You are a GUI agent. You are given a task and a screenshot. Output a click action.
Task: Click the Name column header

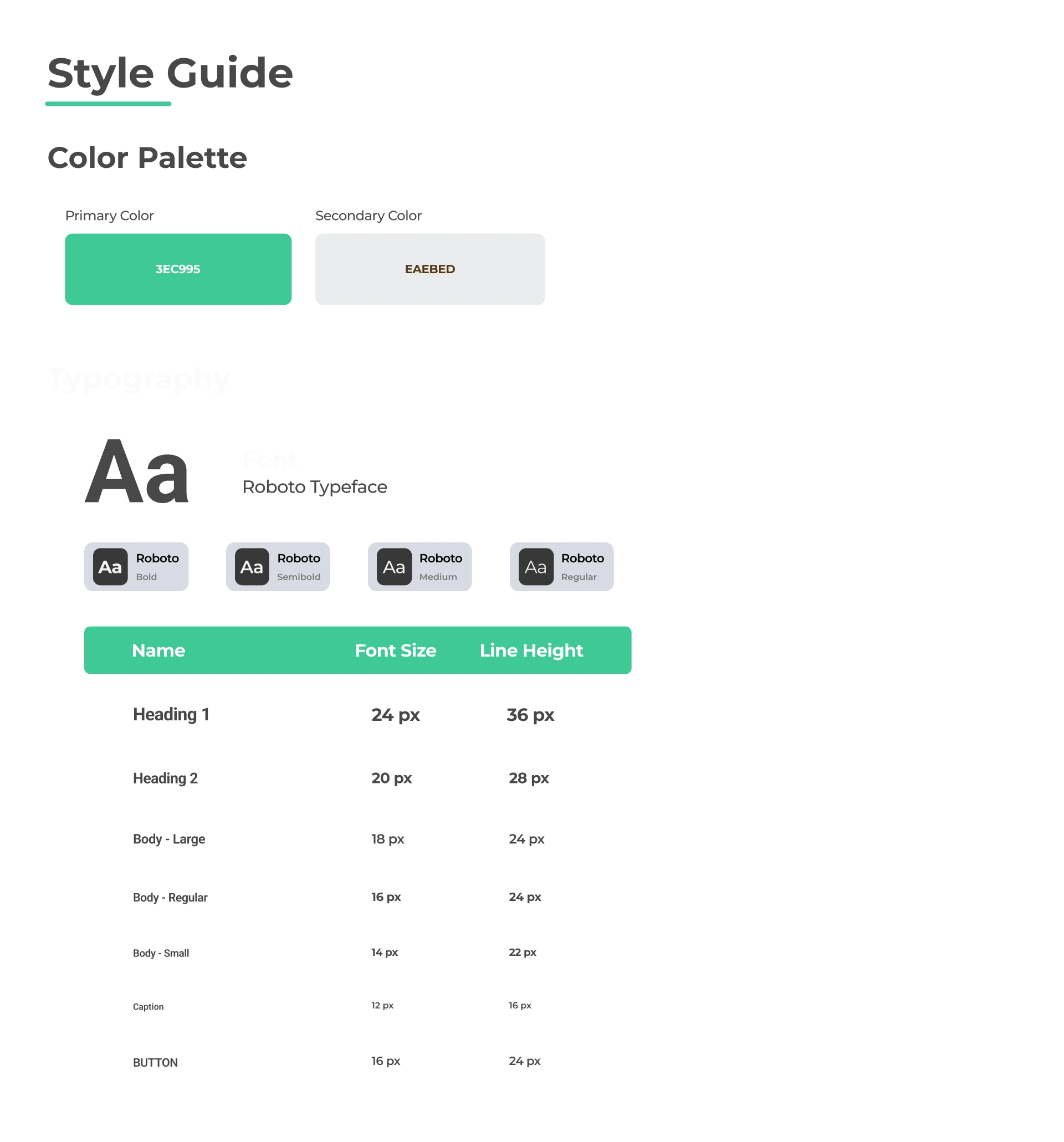coord(158,650)
